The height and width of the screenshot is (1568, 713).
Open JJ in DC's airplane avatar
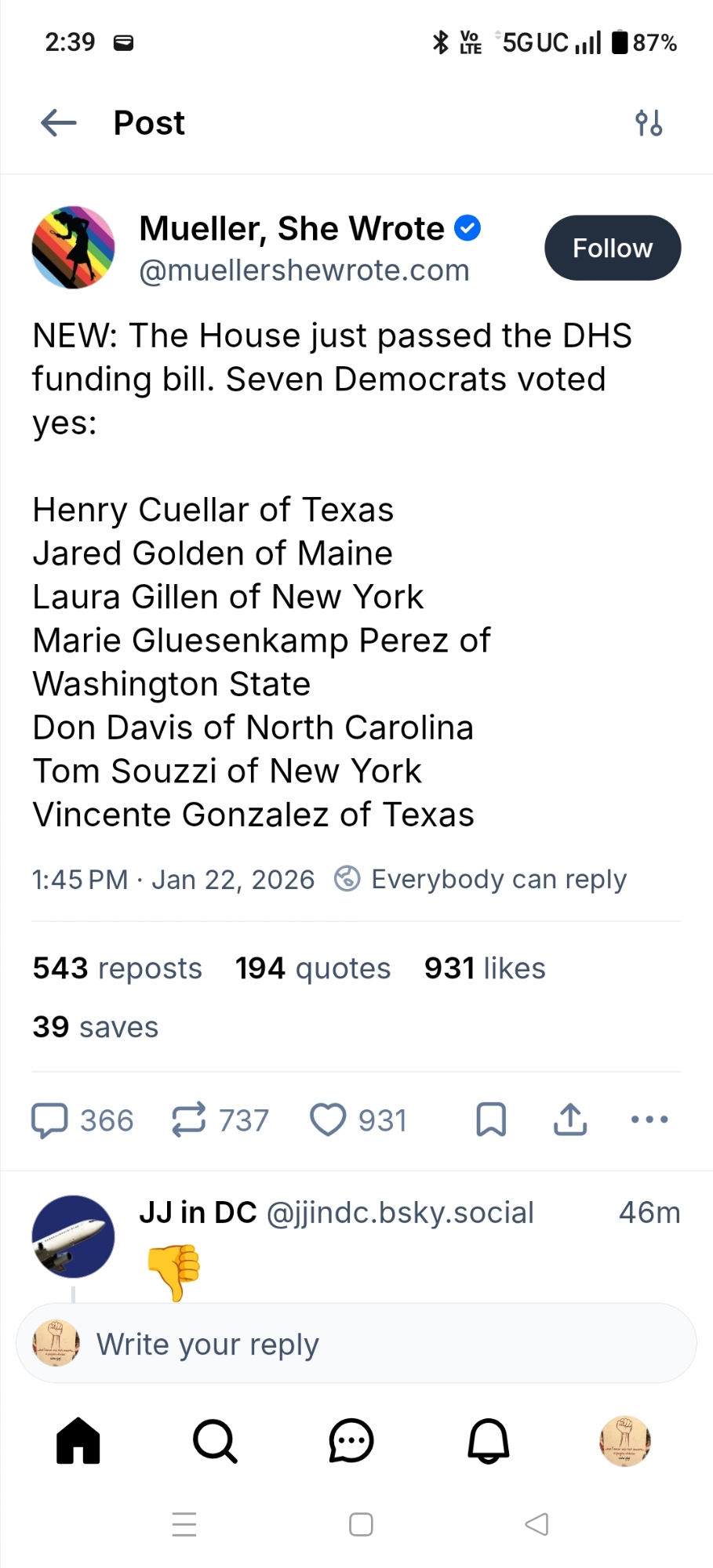point(73,1236)
